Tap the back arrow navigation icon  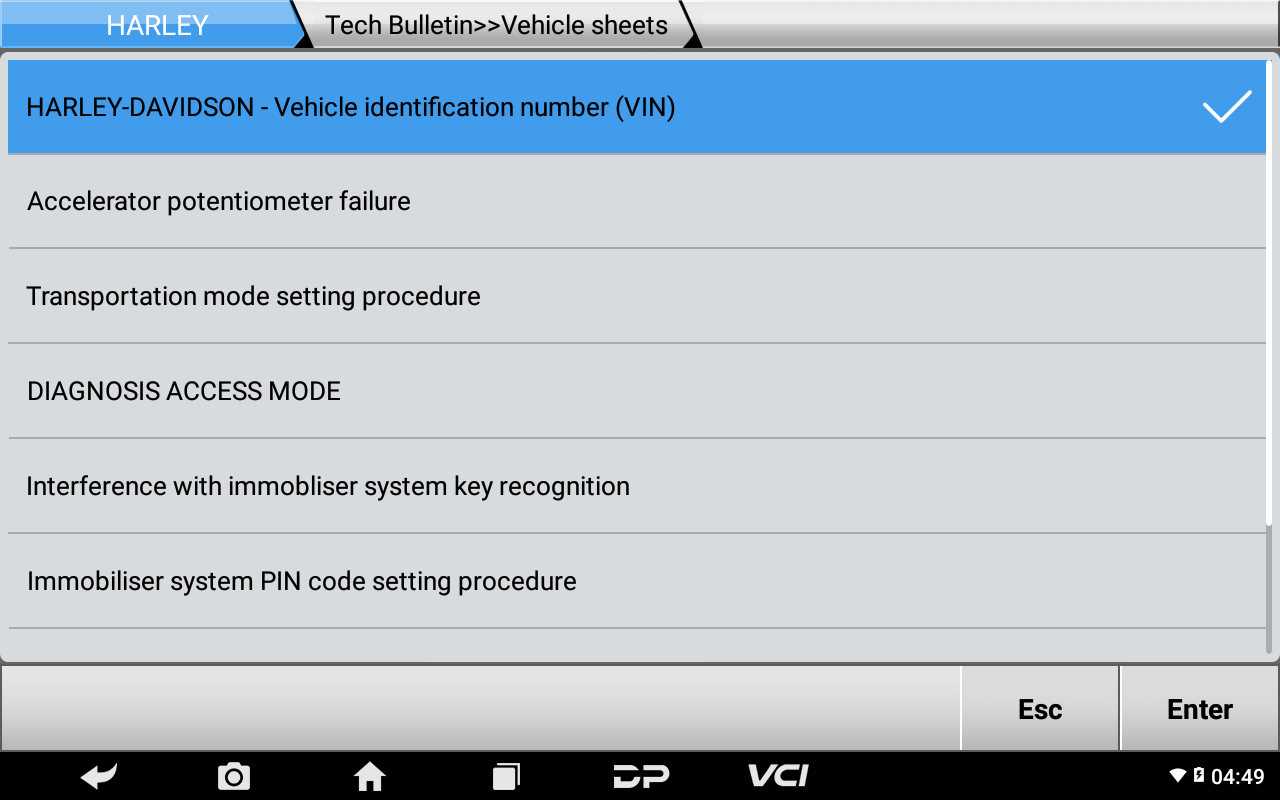99,776
